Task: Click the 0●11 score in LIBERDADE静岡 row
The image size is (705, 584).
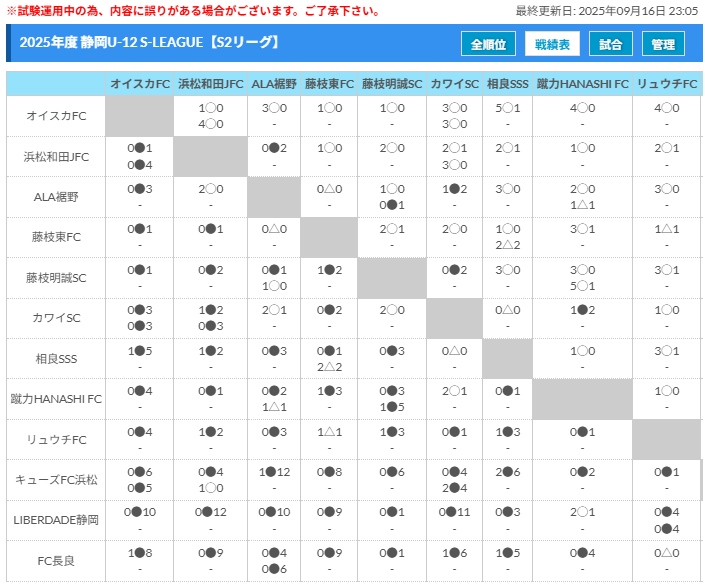Action: 455,512
